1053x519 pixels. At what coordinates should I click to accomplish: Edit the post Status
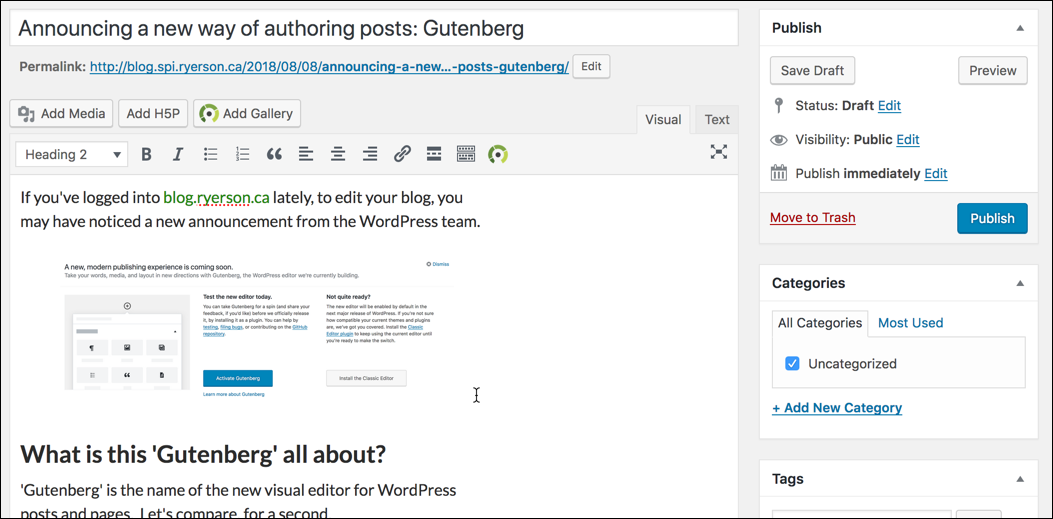889,105
